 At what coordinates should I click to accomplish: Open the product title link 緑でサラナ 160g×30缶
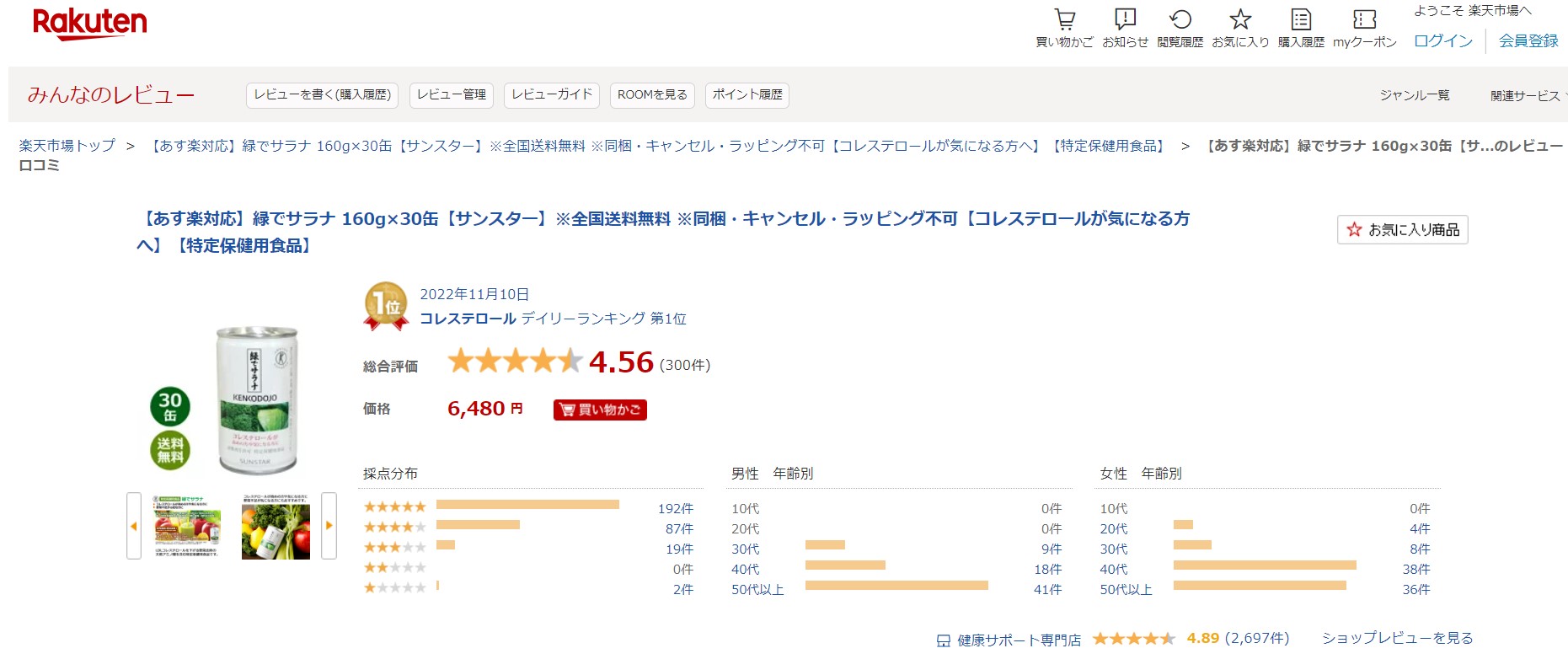pos(663,232)
